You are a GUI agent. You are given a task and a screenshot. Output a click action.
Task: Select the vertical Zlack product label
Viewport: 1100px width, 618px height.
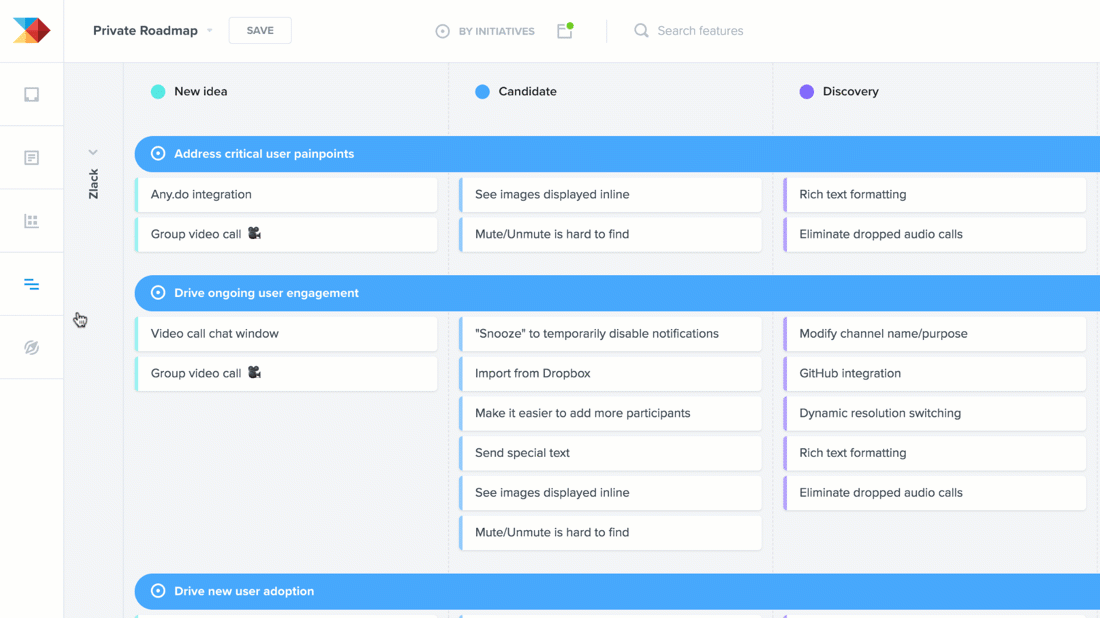93,184
